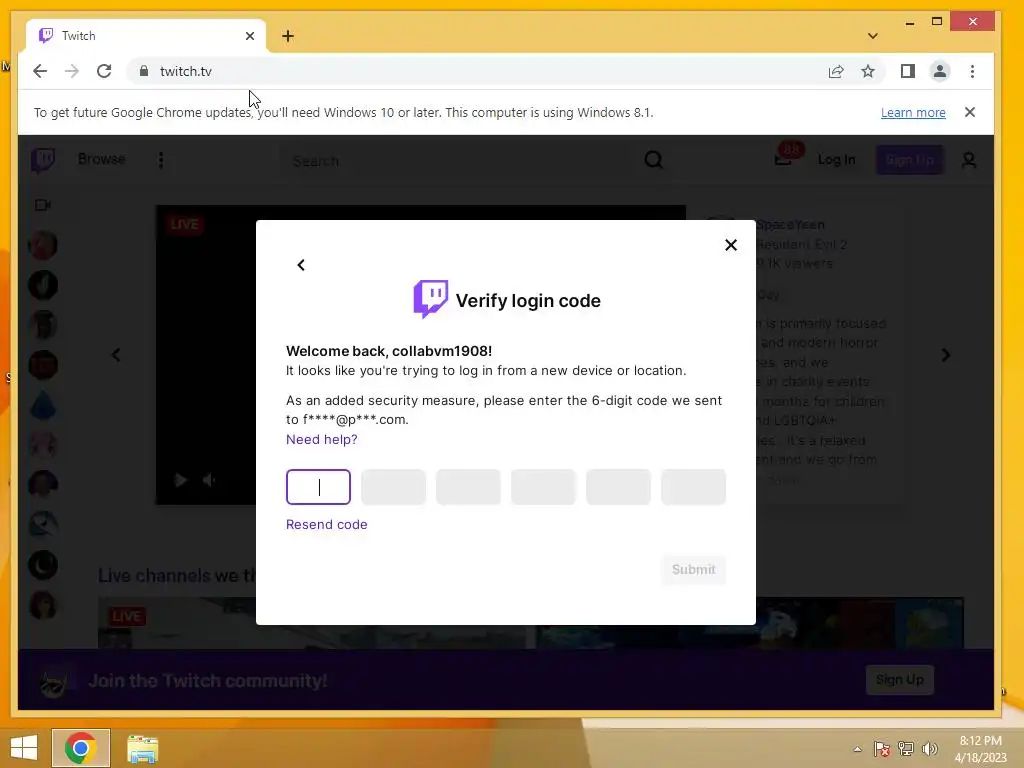Select the fifth code digit box
The image size is (1024, 768).
(x=618, y=487)
